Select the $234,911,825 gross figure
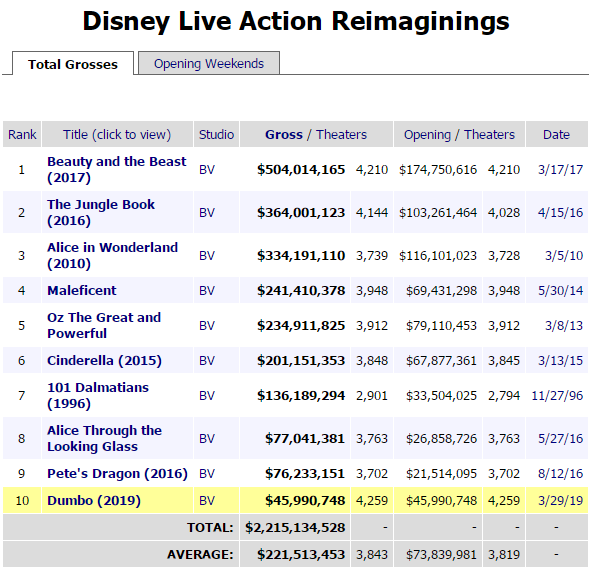This screenshot has width=593, height=569. click(301, 326)
